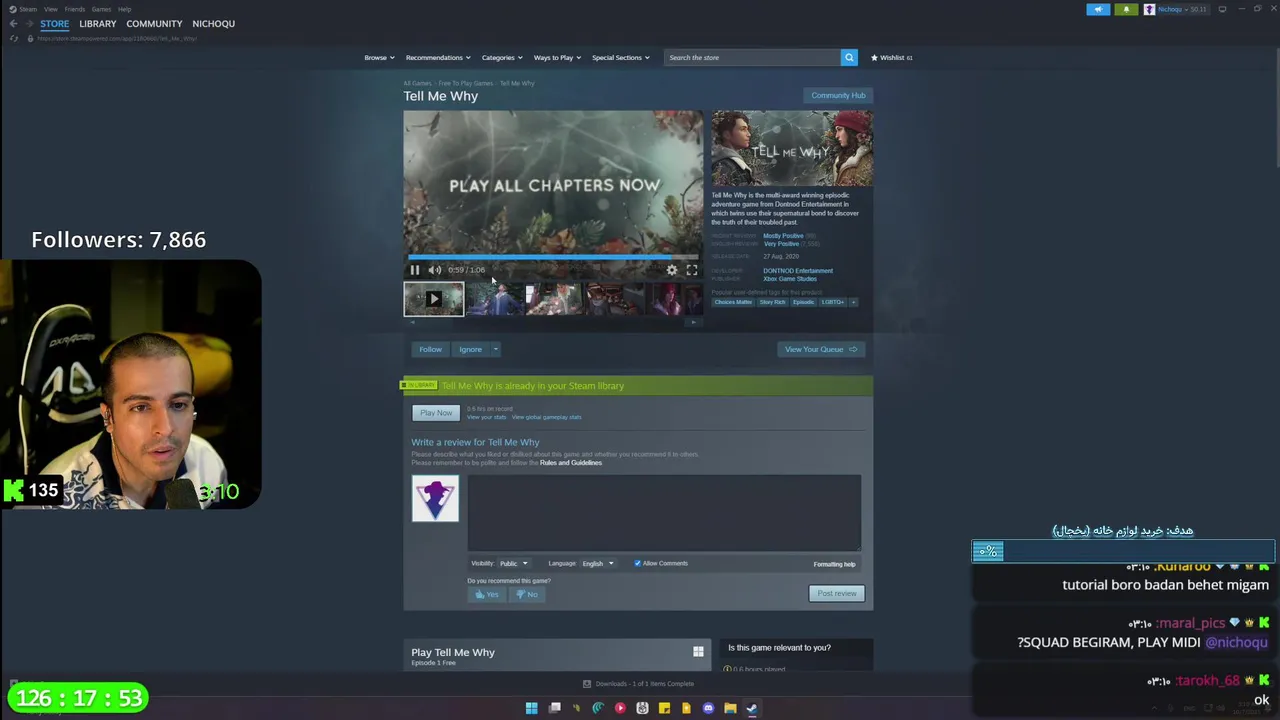This screenshot has width=1280, height=720.
Task: Follow the game Tell Me Why
Action: [430, 349]
